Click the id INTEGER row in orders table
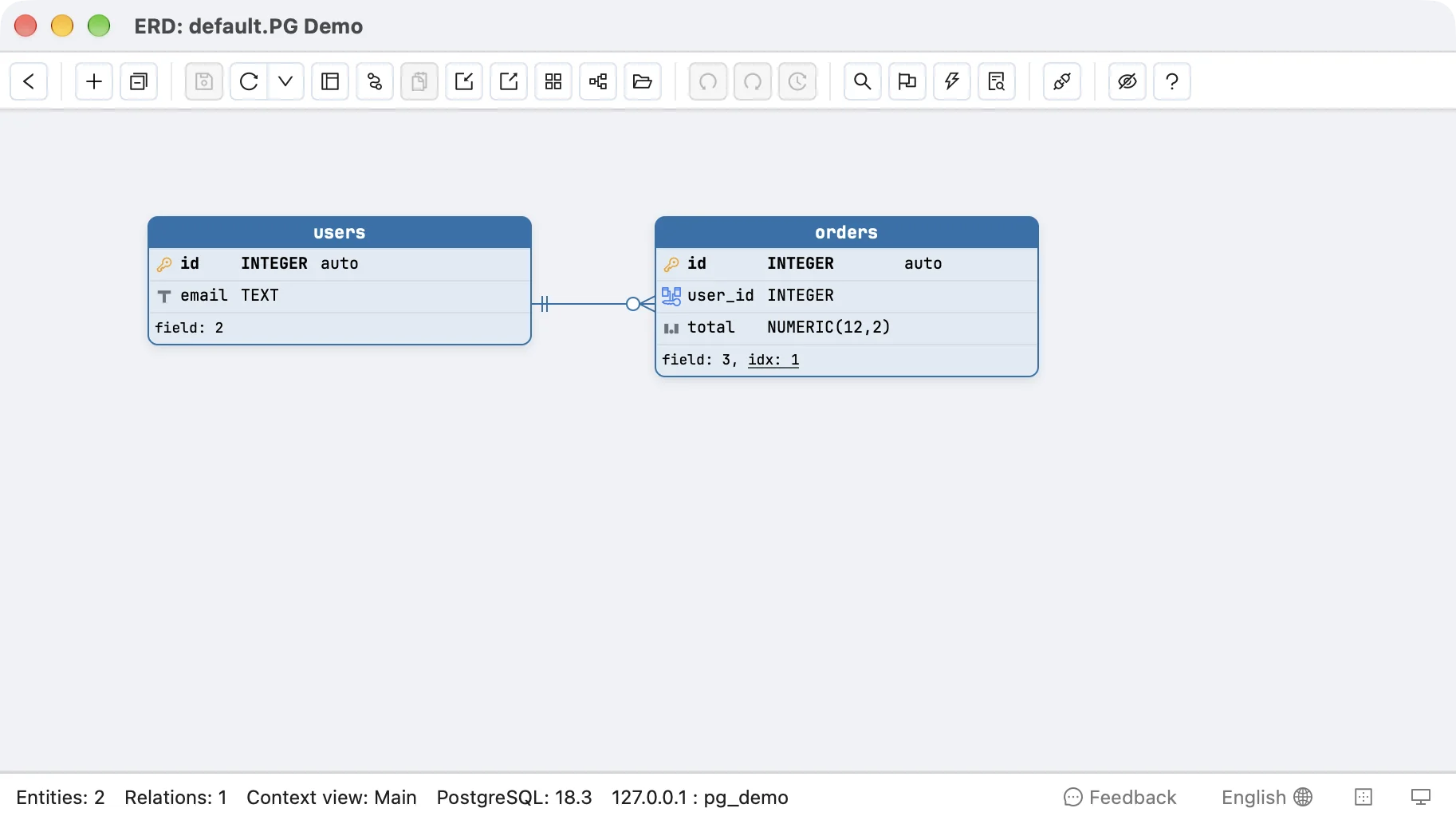The width and height of the screenshot is (1456, 820). point(847,264)
